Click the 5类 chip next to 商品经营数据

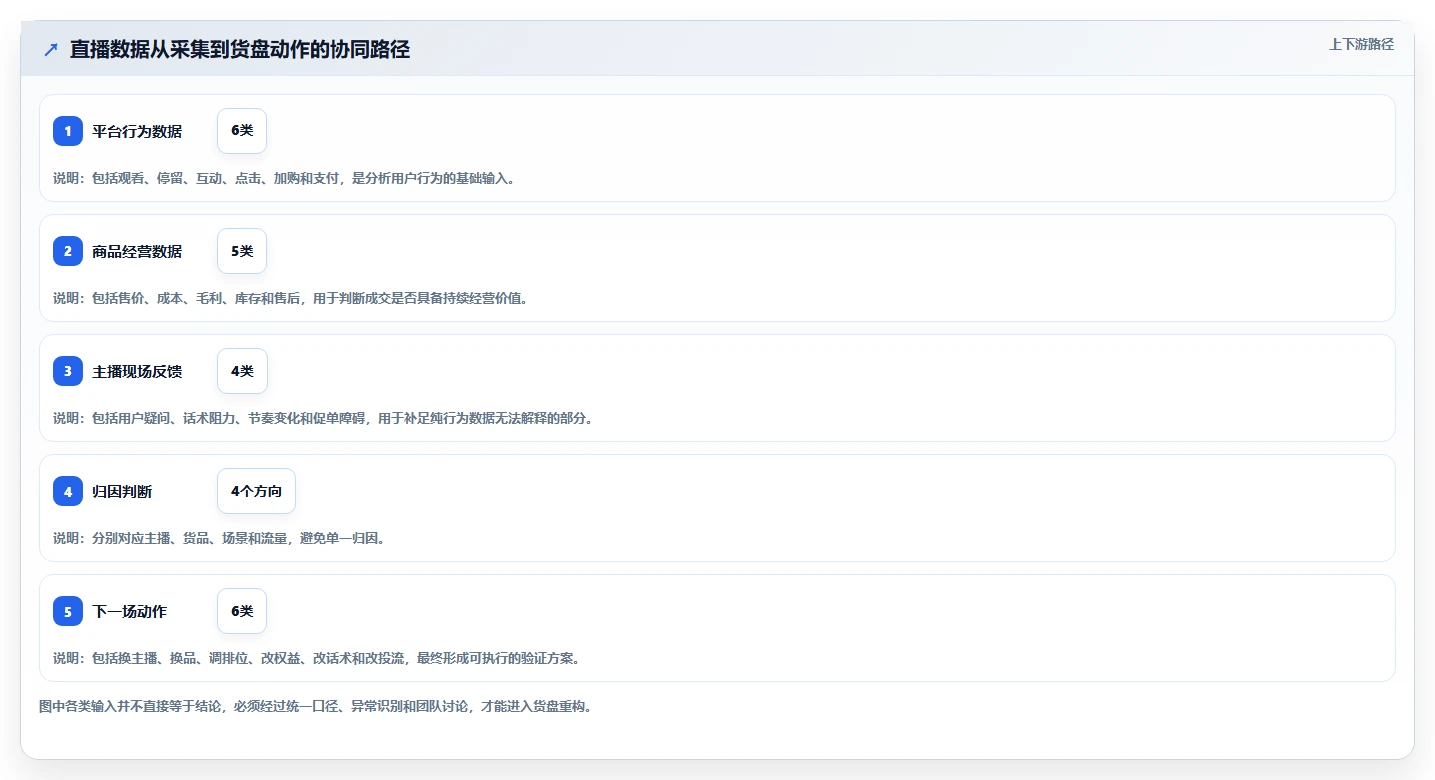pos(242,251)
